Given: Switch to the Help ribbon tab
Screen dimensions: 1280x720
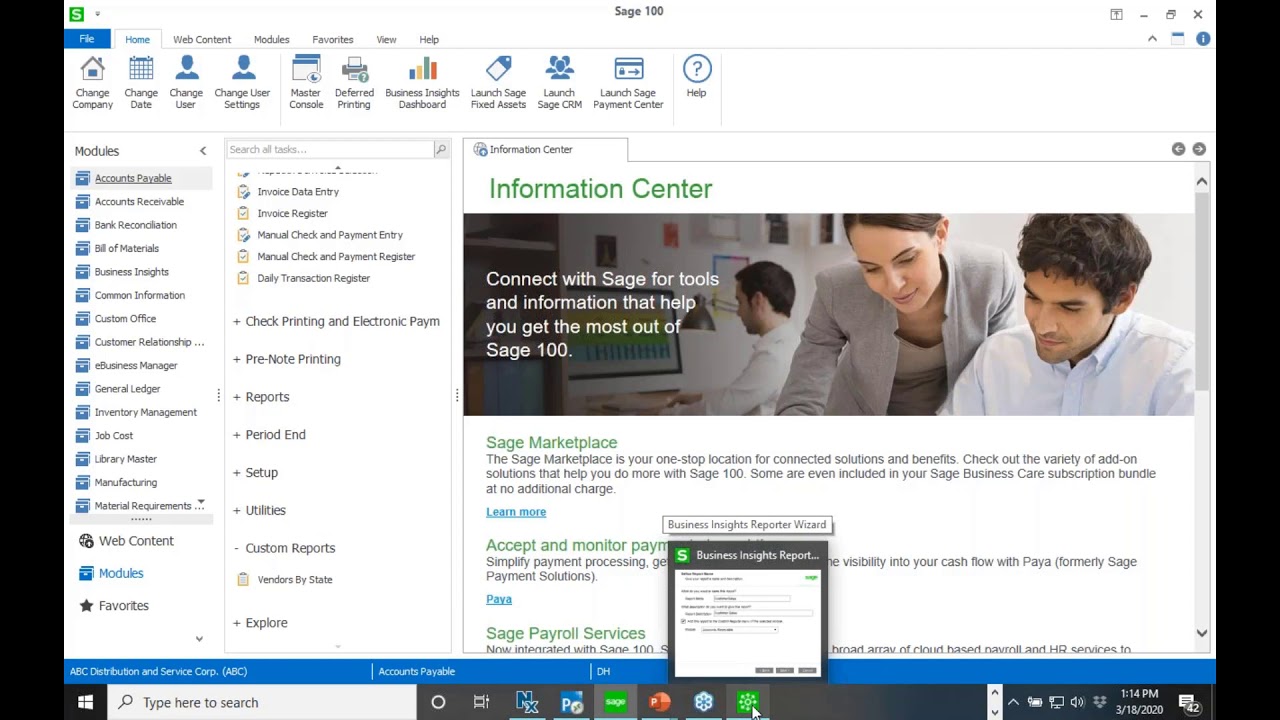Looking at the screenshot, I should [429, 40].
